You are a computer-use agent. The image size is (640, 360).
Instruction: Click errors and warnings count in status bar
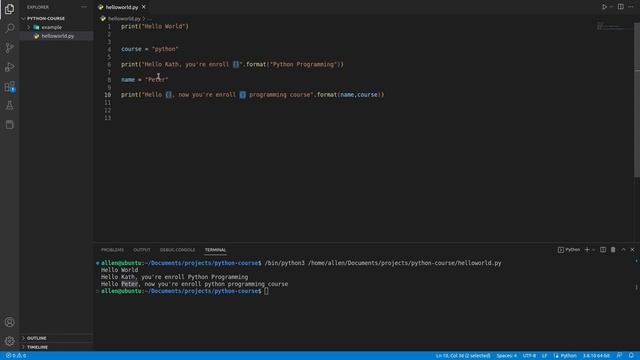(16, 356)
